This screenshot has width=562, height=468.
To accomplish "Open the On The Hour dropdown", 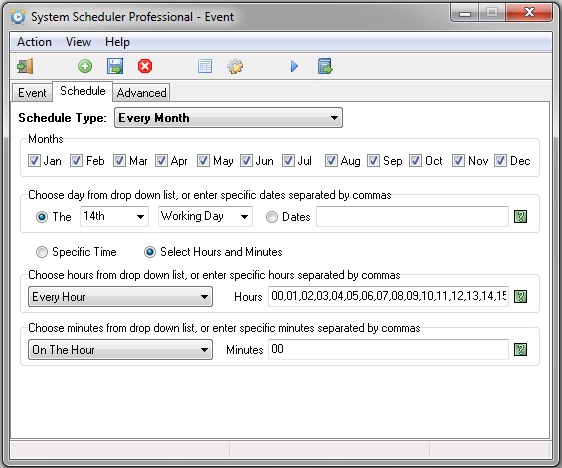I will click(120, 349).
